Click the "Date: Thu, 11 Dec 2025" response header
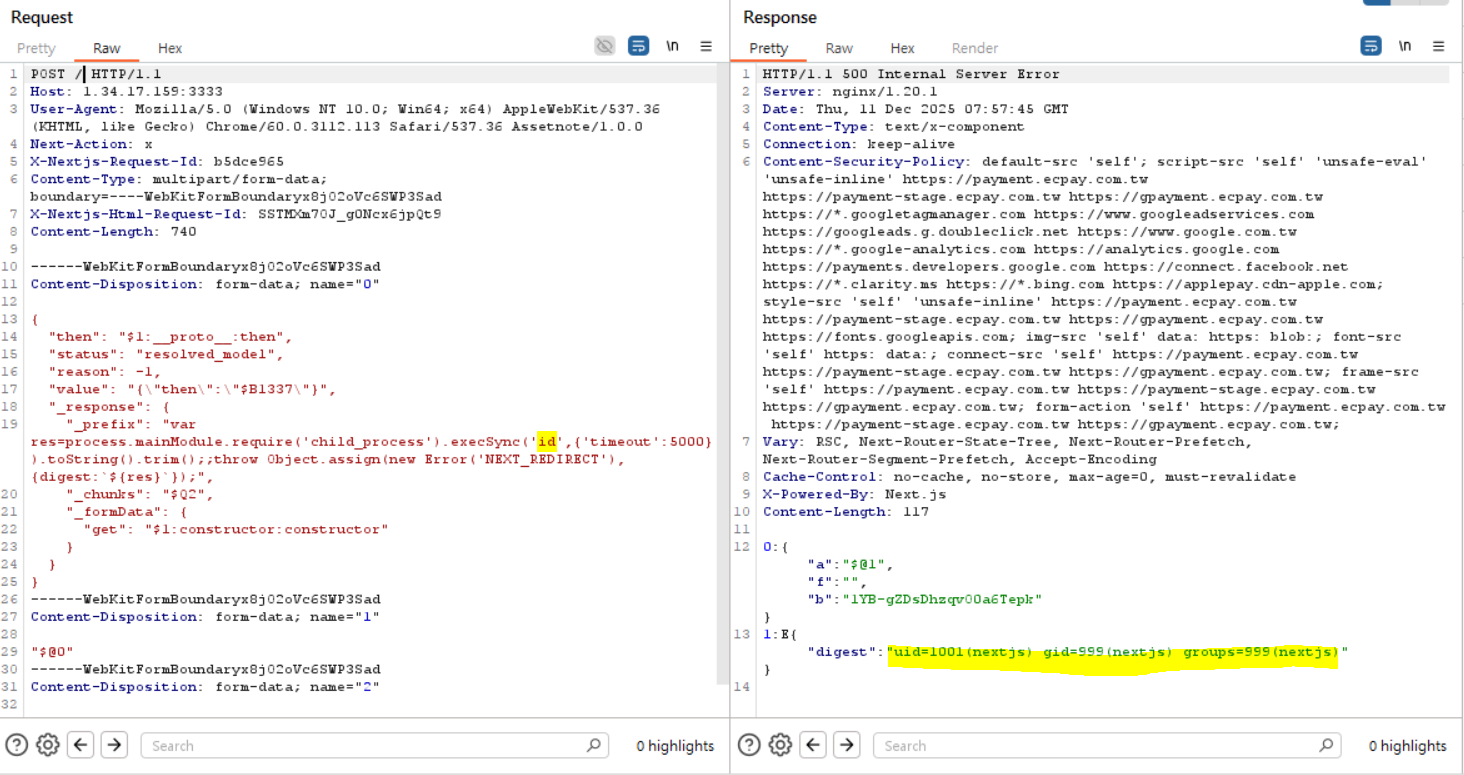 click(x=915, y=109)
